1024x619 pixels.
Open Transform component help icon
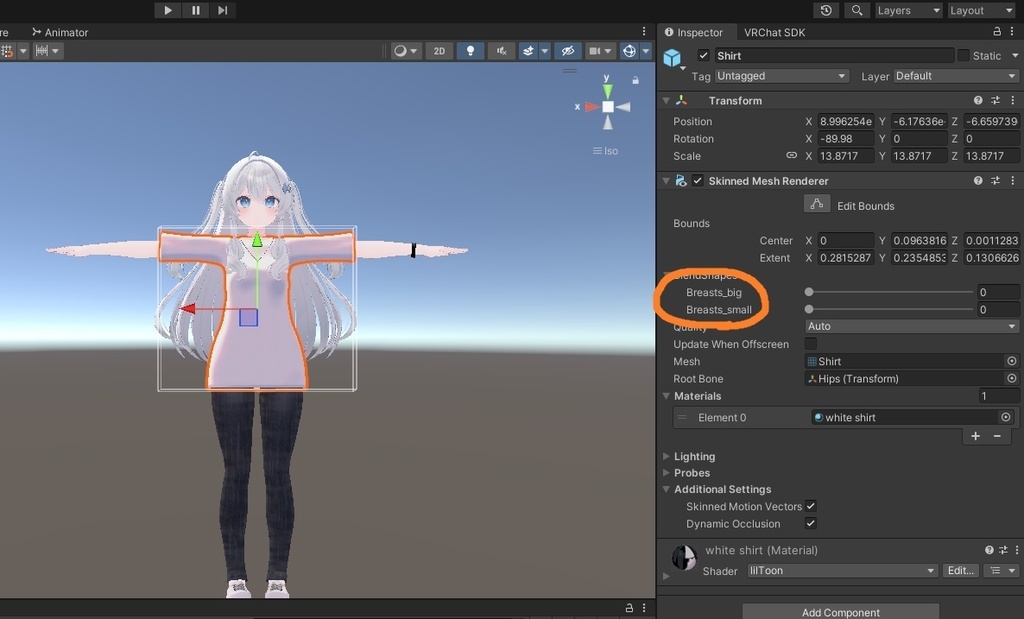click(x=978, y=101)
